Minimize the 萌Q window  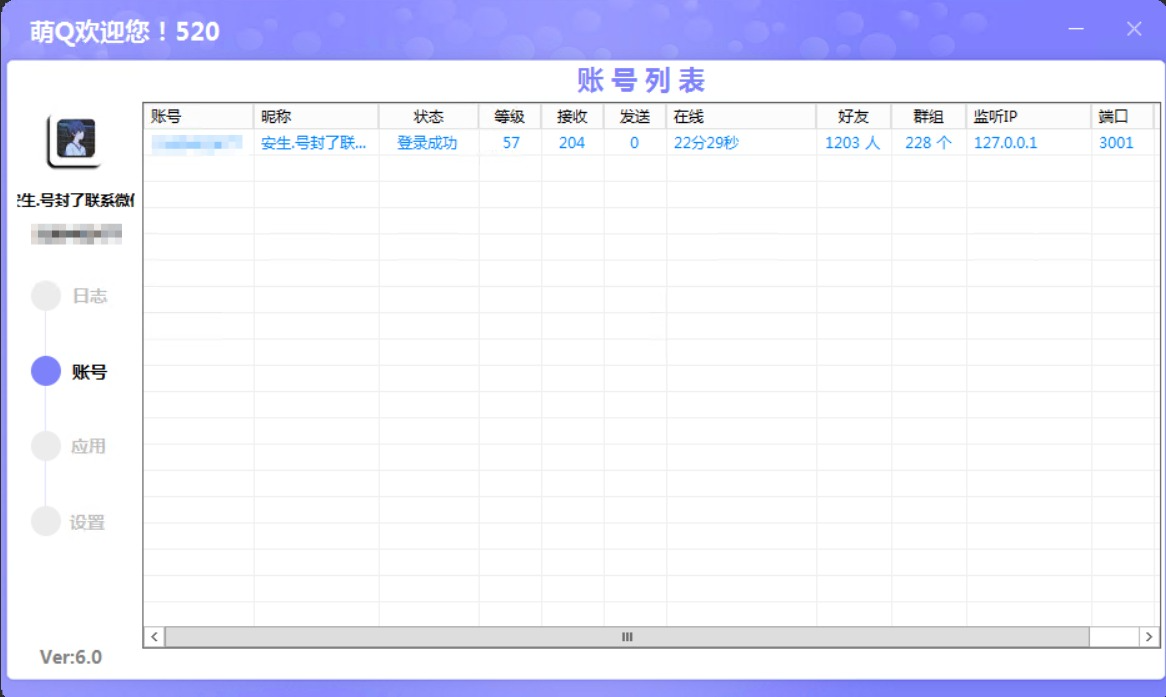1077,30
